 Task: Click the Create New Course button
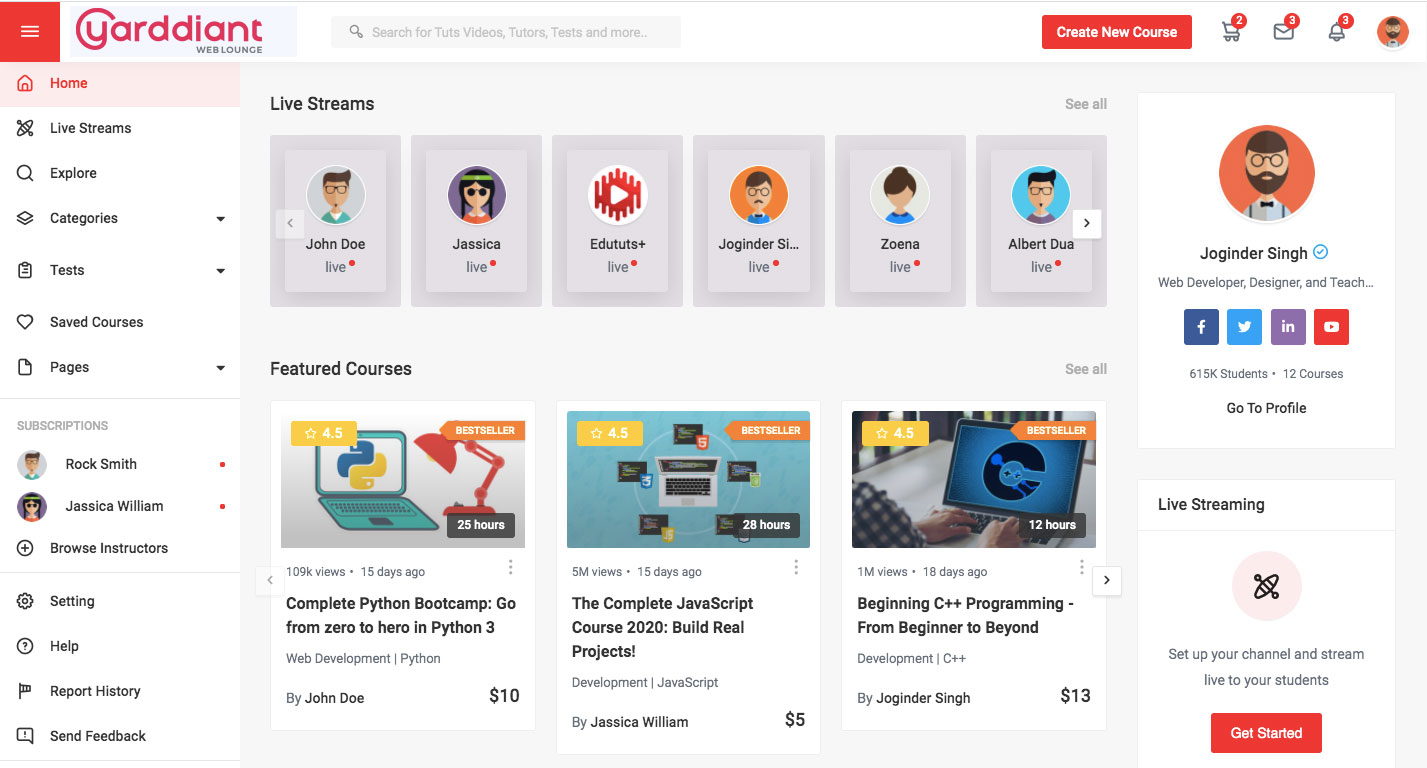pos(1116,31)
